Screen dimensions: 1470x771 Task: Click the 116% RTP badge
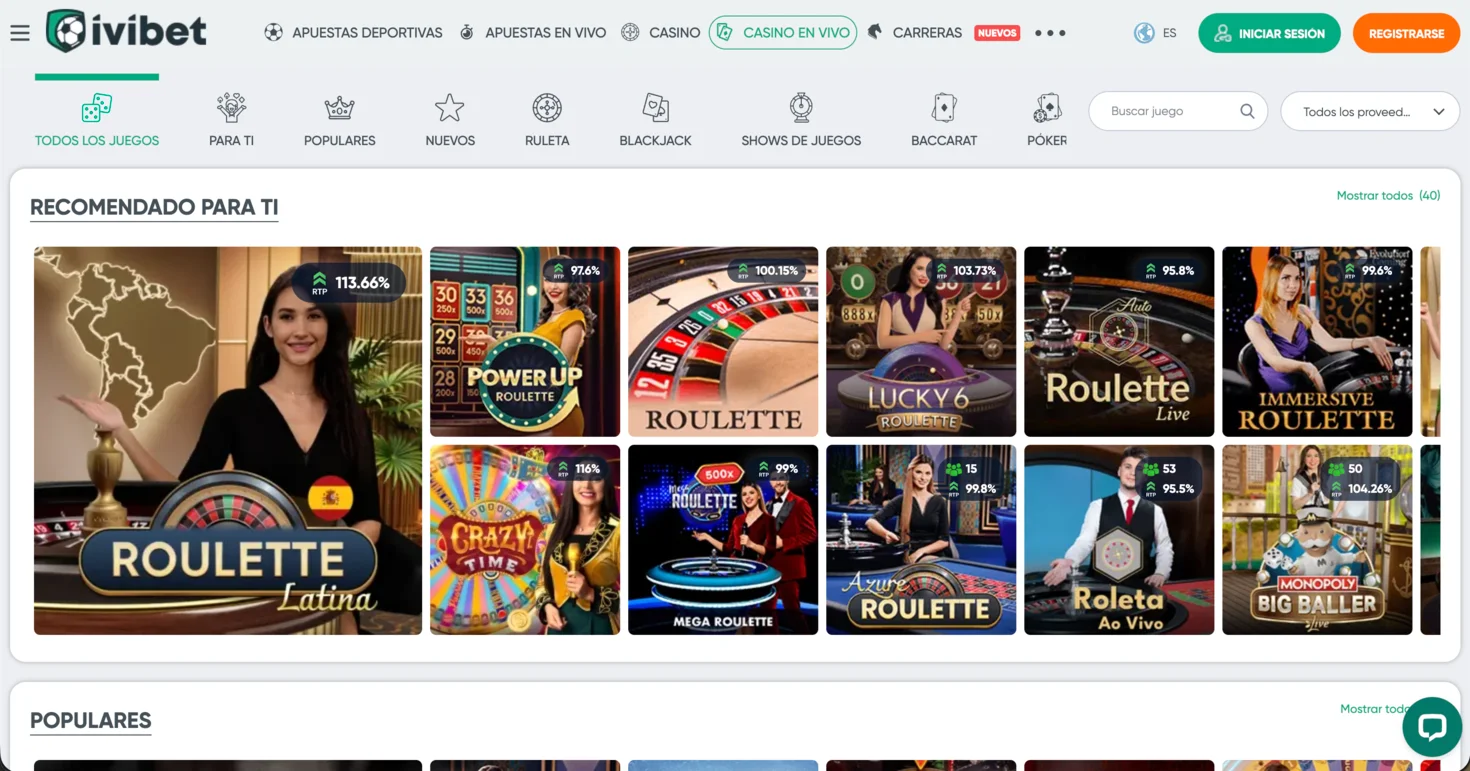click(x=578, y=469)
